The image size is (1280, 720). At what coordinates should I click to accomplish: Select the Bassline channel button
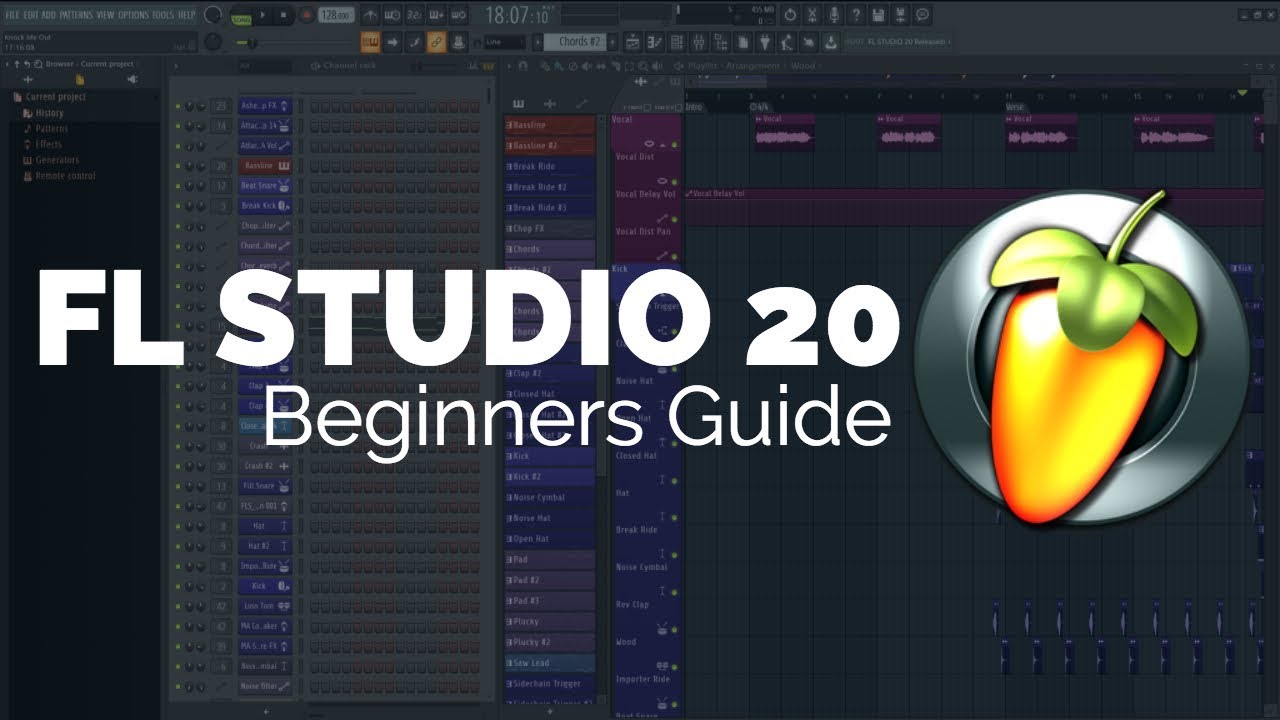coord(265,166)
